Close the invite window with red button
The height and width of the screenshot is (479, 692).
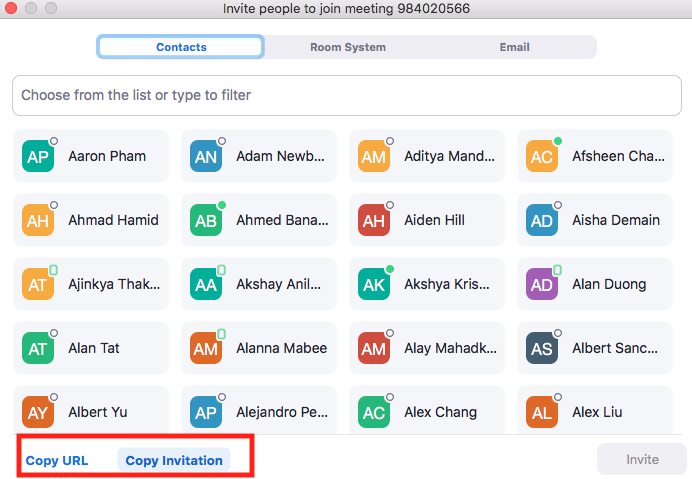(12, 9)
